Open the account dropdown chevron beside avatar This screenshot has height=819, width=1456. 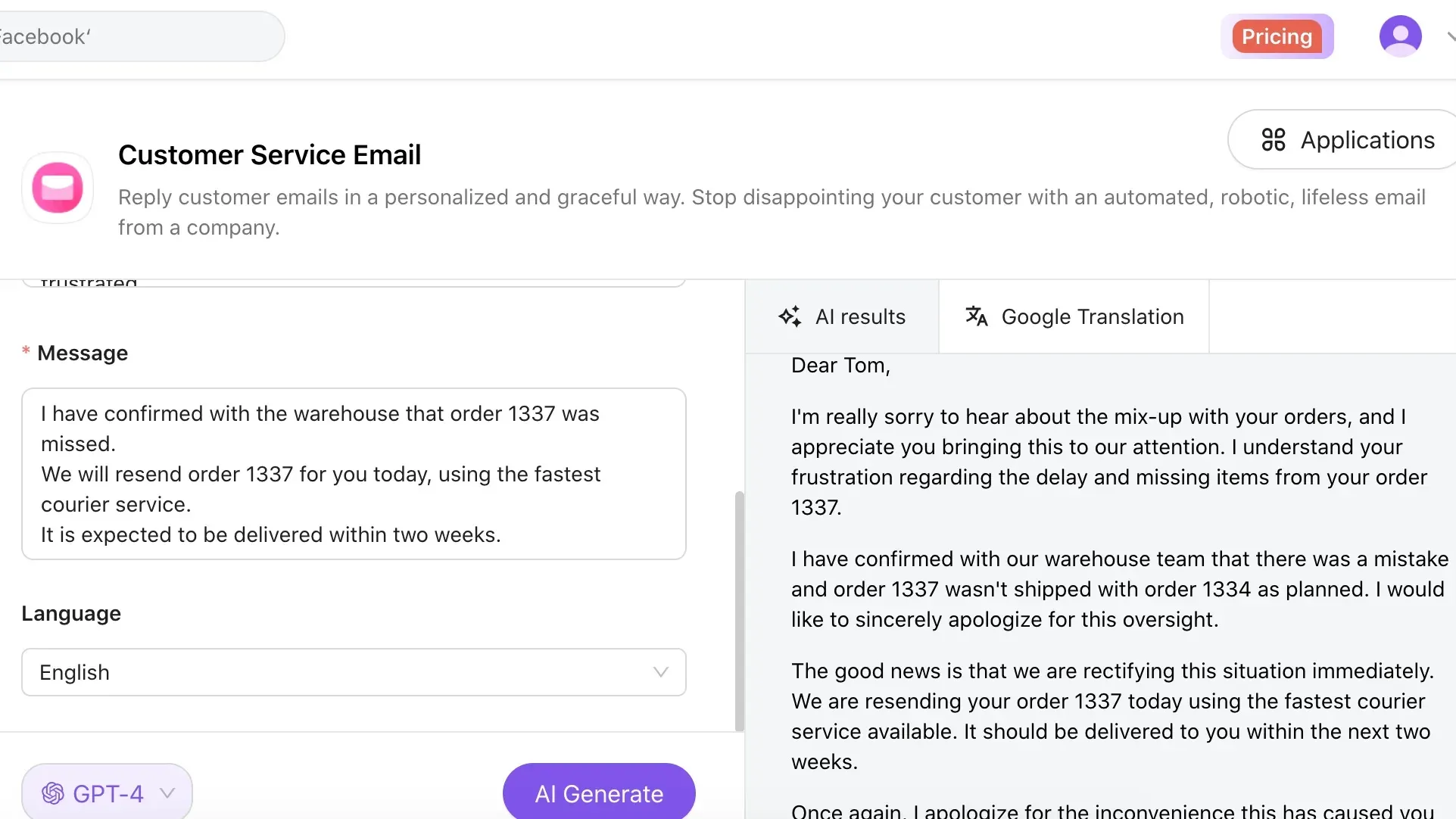(1450, 36)
